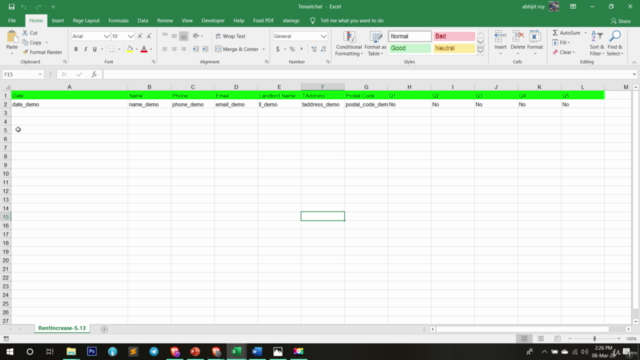Click Tell me what you want to do

point(351,20)
